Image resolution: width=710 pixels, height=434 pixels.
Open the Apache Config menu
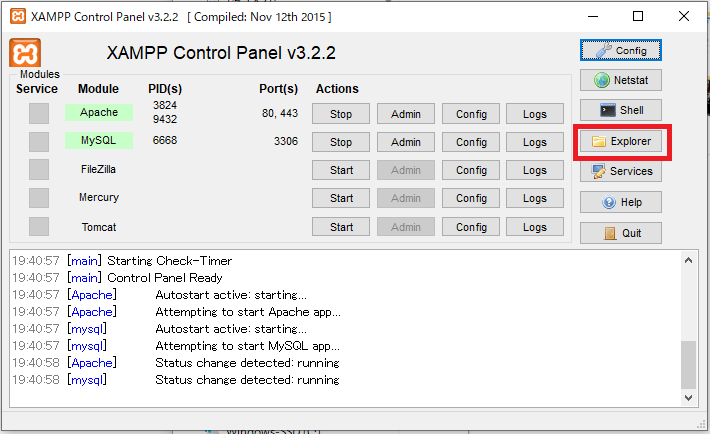pyautogui.click(x=471, y=114)
